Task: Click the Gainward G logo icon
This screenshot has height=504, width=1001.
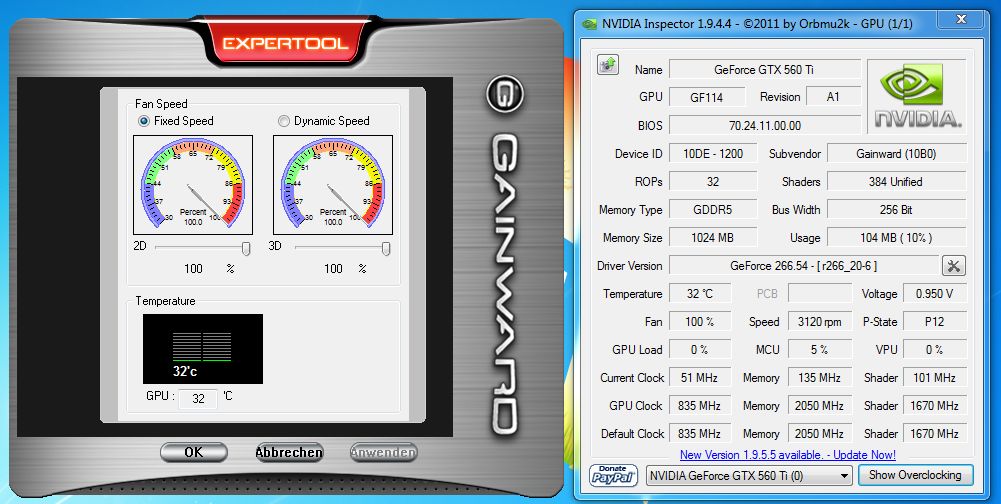Action: click(505, 96)
